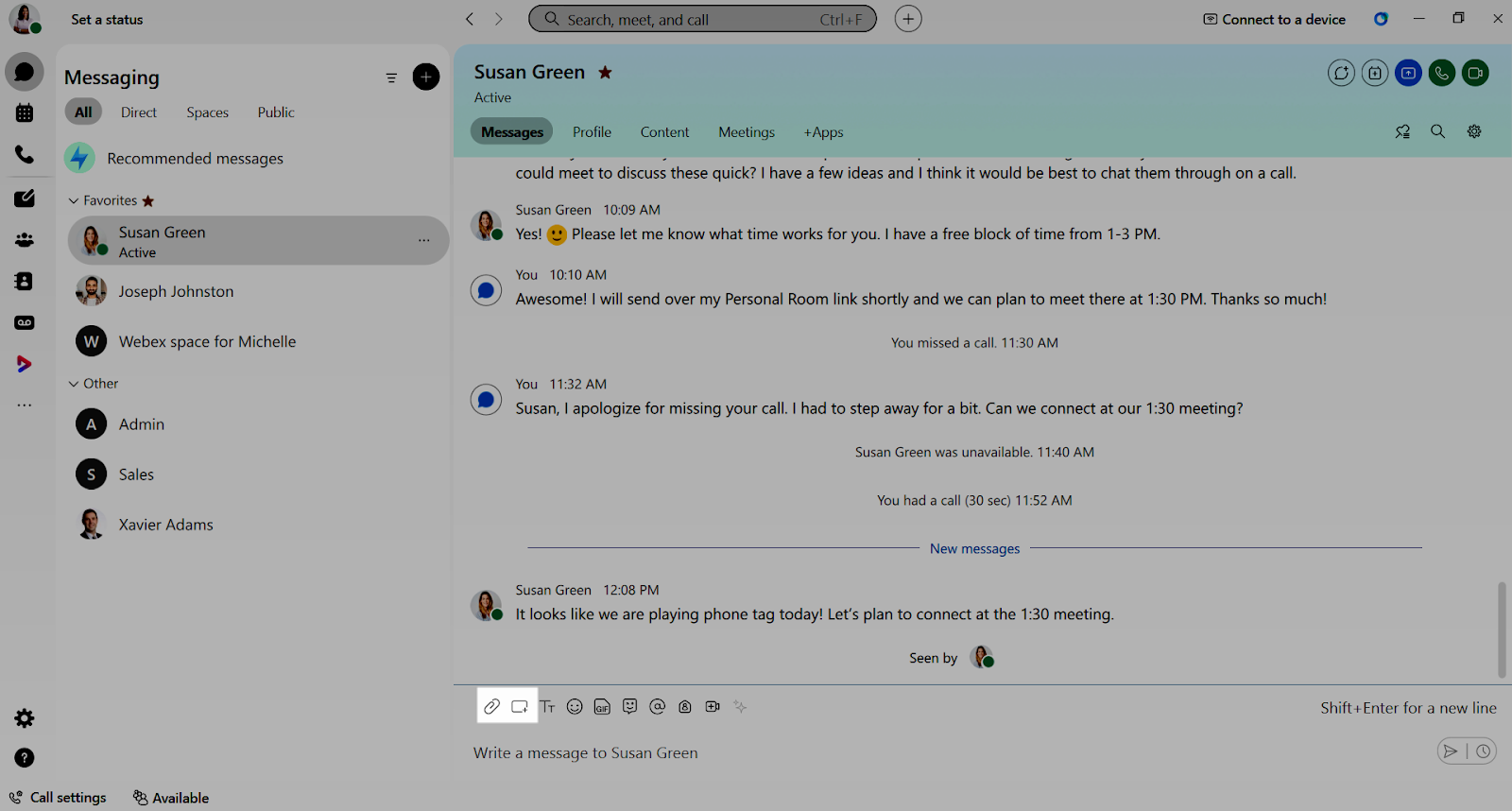Screen dimensions: 1512x811
Task: Open the Meetings tab
Action: 747,132
